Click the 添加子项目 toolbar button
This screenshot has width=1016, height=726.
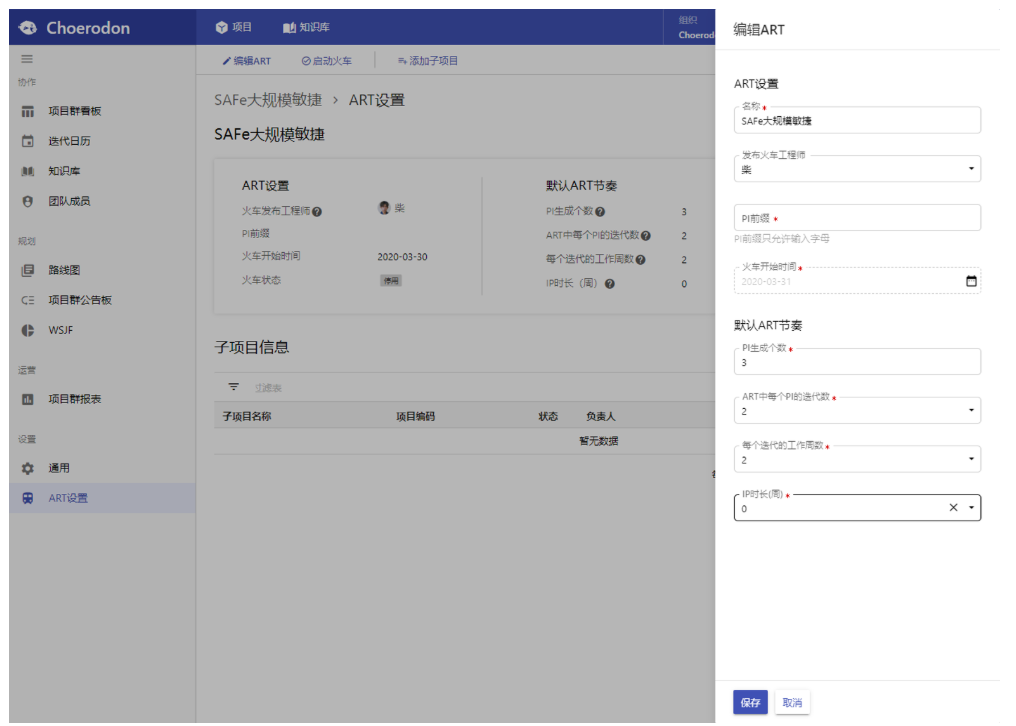pyautogui.click(x=427, y=61)
